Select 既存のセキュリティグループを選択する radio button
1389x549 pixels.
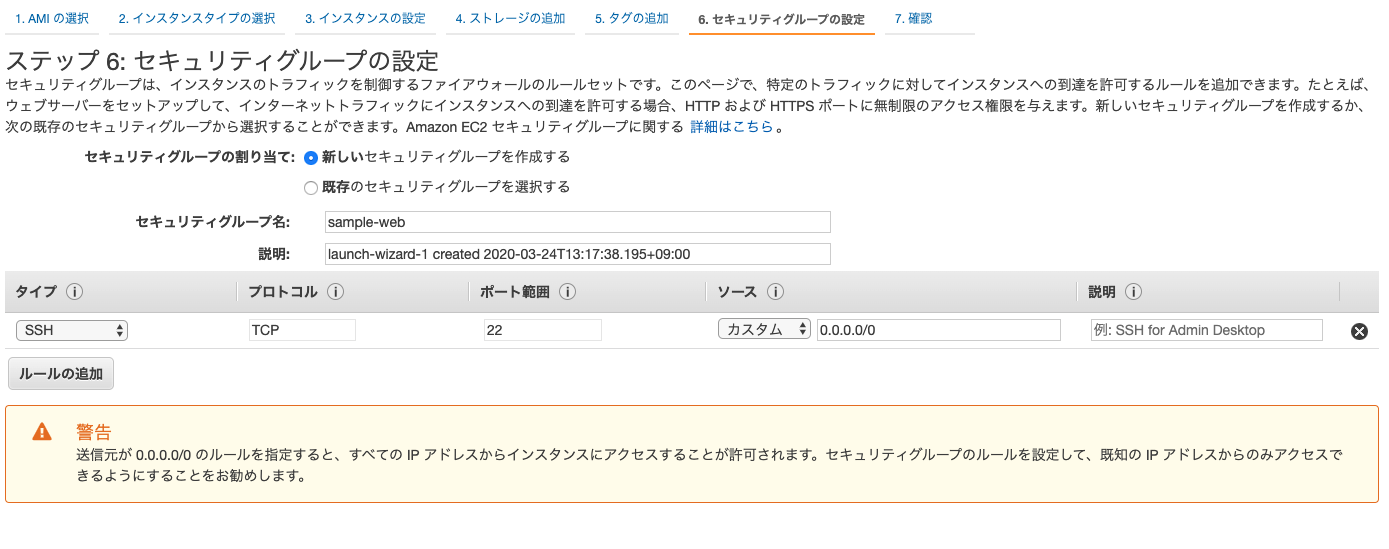click(311, 187)
